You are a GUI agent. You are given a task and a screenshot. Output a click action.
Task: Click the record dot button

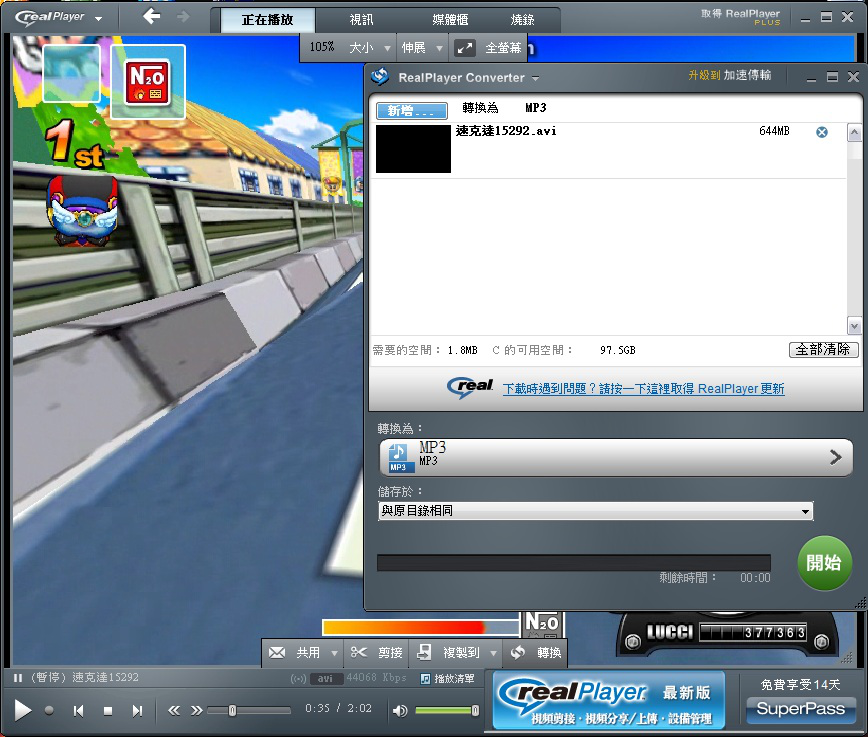coord(49,711)
